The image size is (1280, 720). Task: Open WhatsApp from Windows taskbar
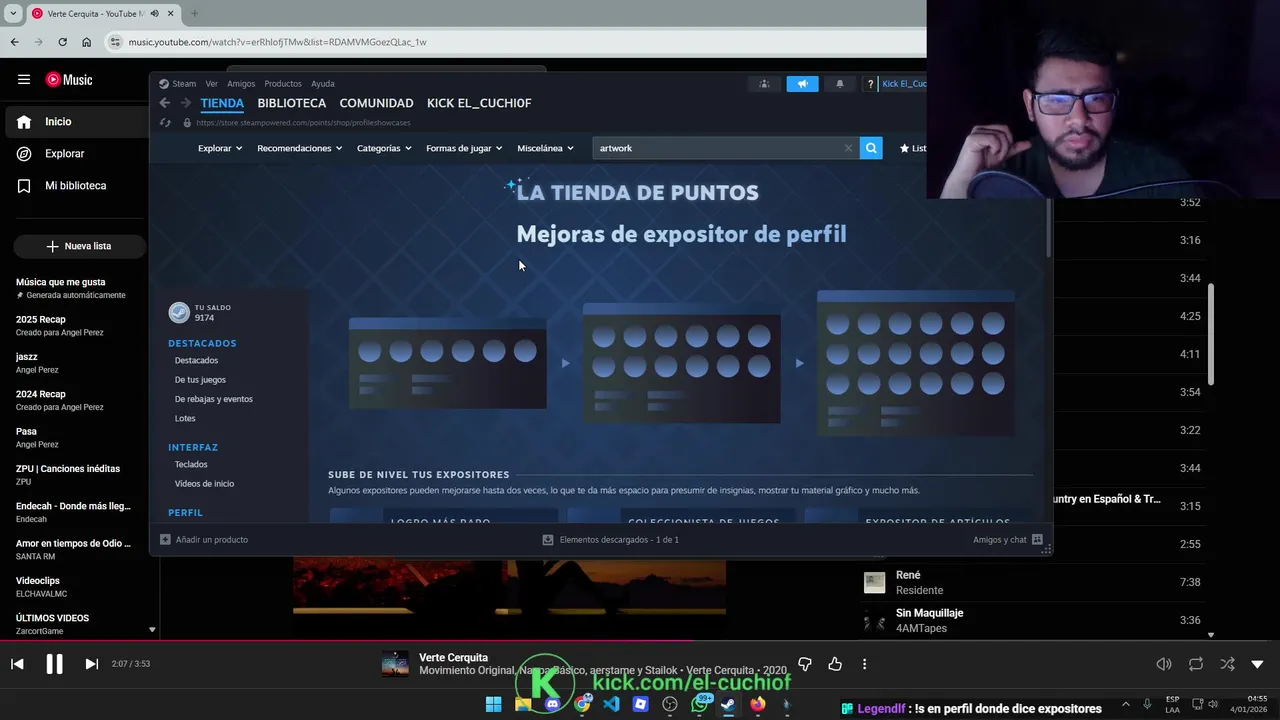click(700, 704)
